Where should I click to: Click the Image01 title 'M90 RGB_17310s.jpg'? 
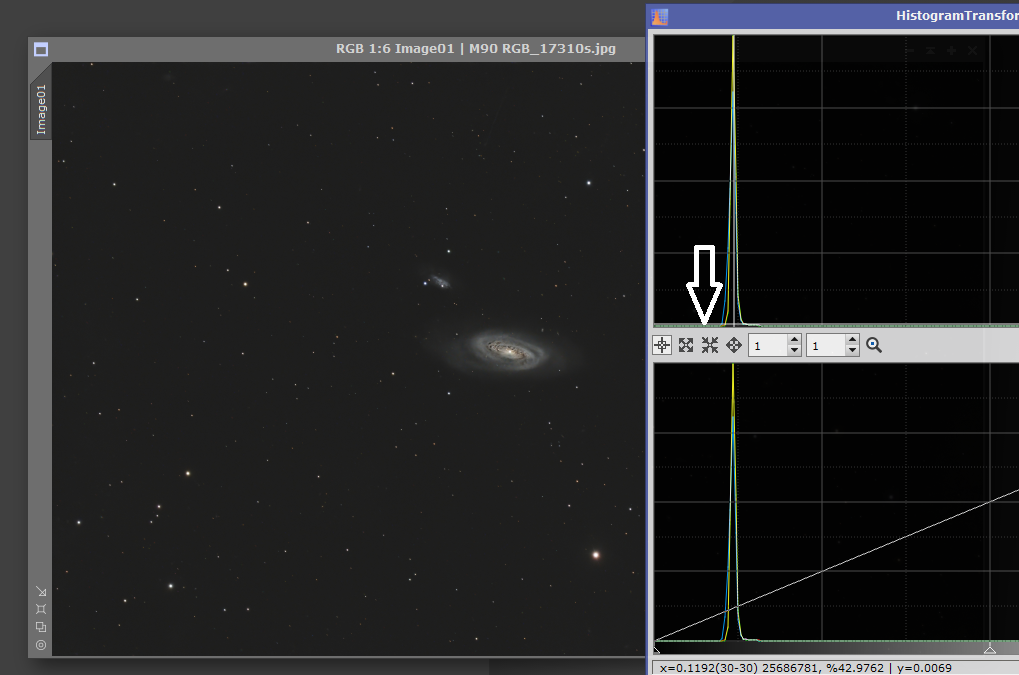[x=542, y=49]
